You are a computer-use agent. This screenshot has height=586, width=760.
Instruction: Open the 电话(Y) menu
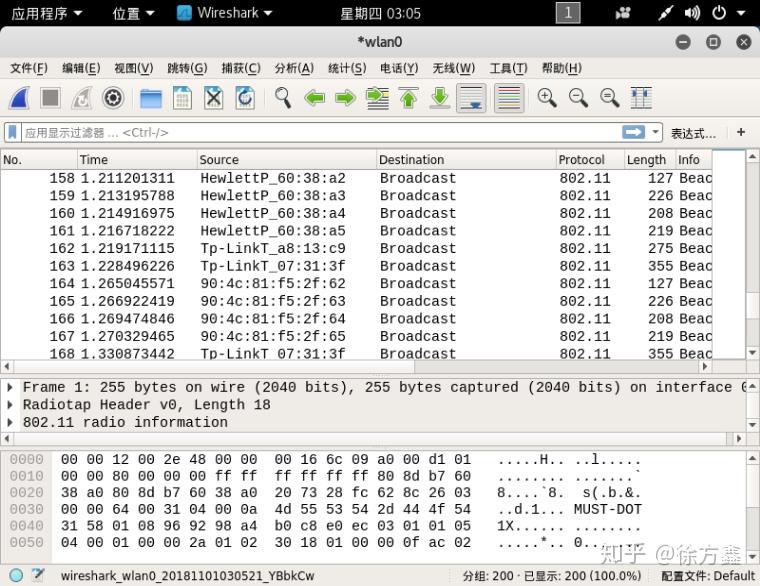399,68
